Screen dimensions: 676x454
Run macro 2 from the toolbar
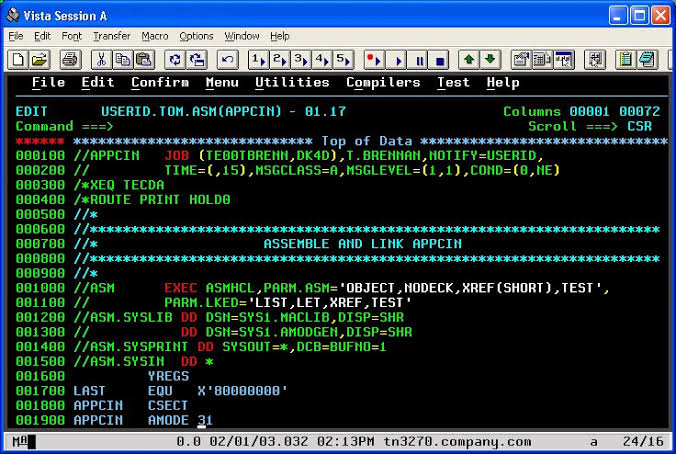click(280, 59)
